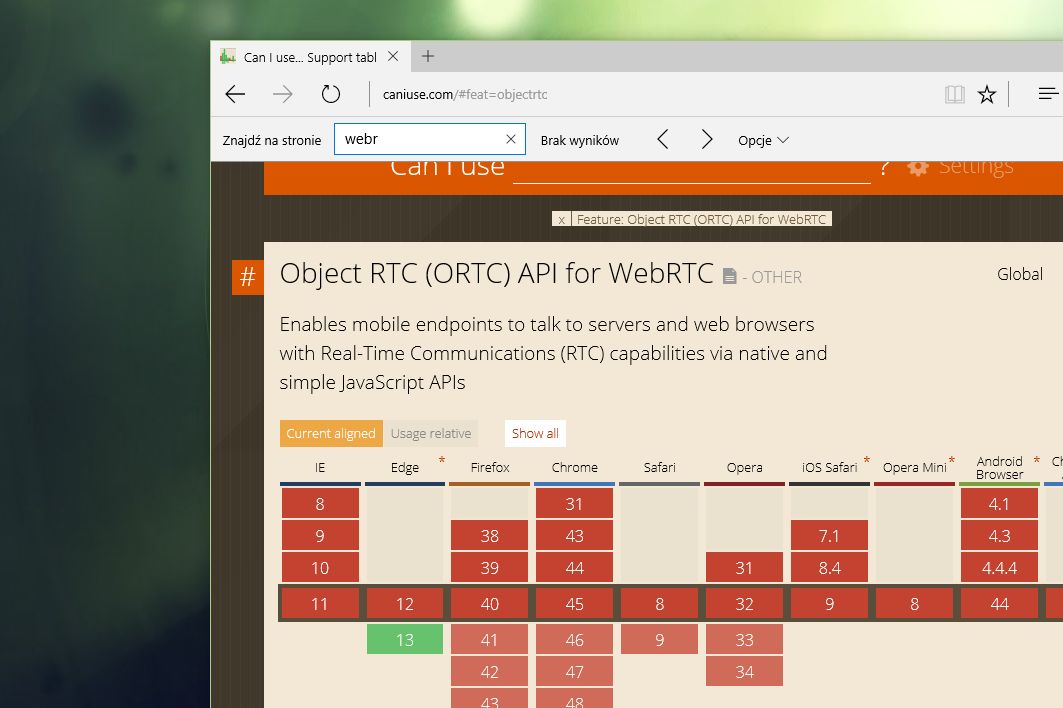Viewport: 1063px width, 708px height.
Task: Select the green Edge 13 cell
Action: 405,640
